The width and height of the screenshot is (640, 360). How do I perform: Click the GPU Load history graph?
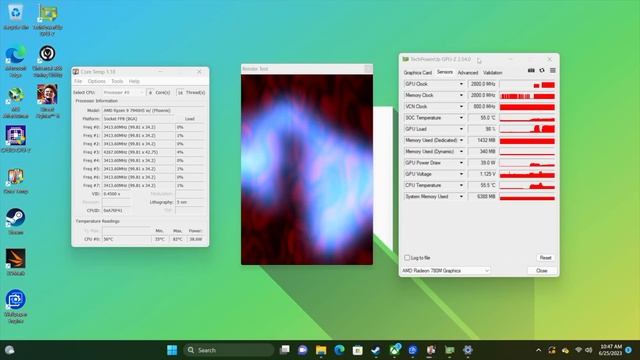click(x=527, y=129)
